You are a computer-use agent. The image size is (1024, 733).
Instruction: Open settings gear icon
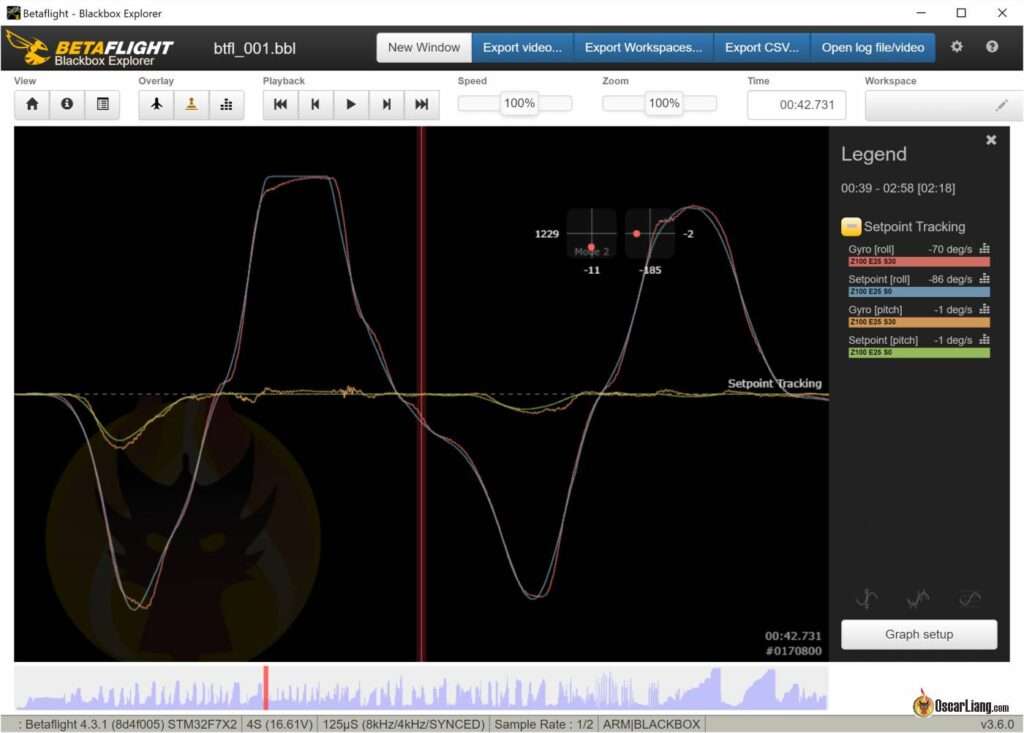tap(957, 46)
